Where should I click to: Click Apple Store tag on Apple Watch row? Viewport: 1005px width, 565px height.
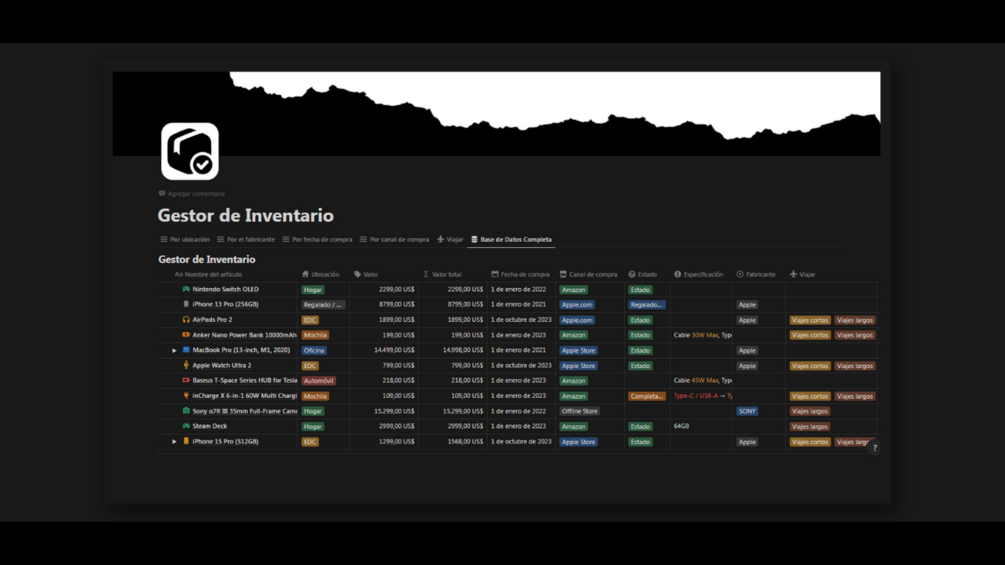click(x=578, y=366)
